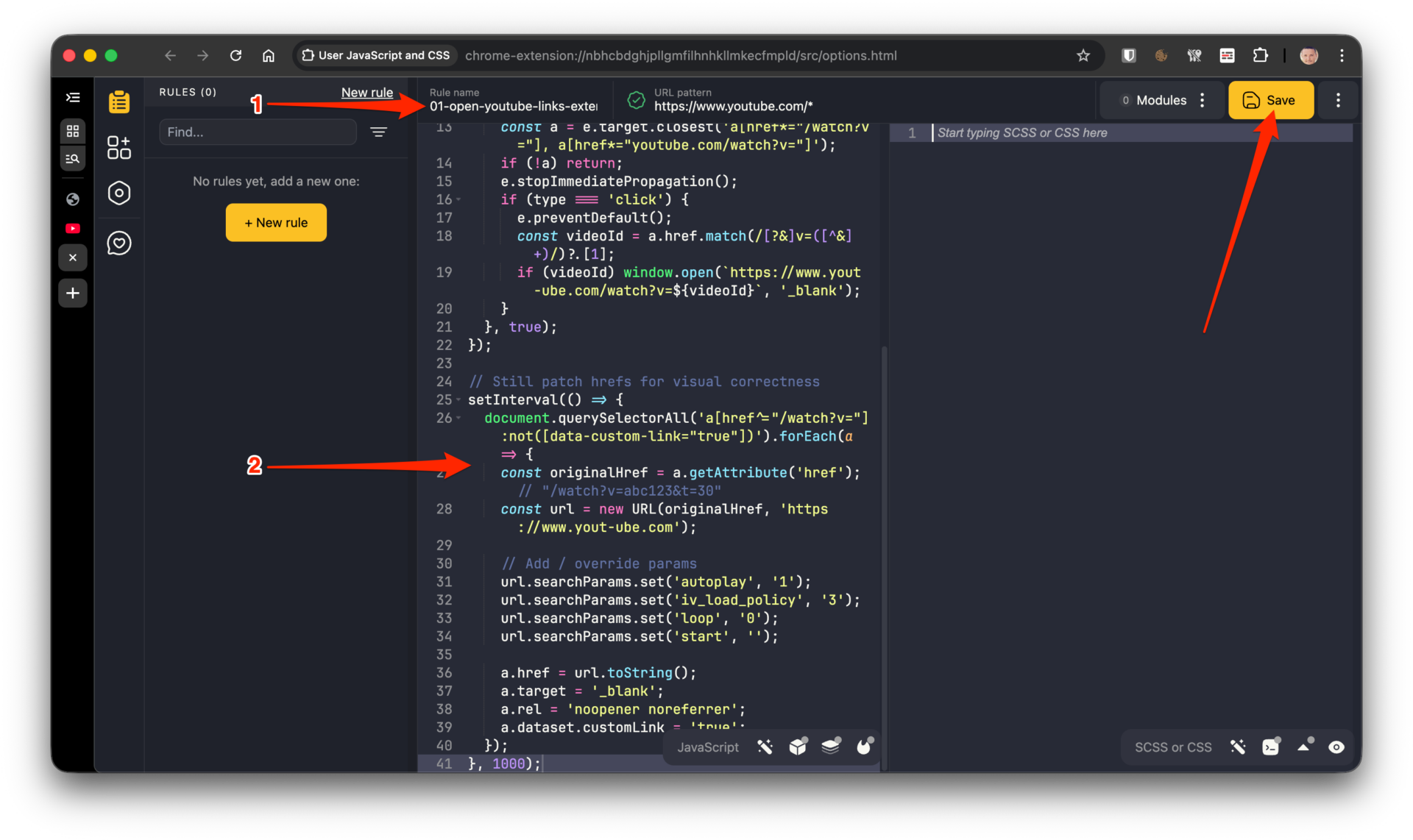
Task: Toggle the JavaScript layers stack option
Action: [x=831, y=747]
